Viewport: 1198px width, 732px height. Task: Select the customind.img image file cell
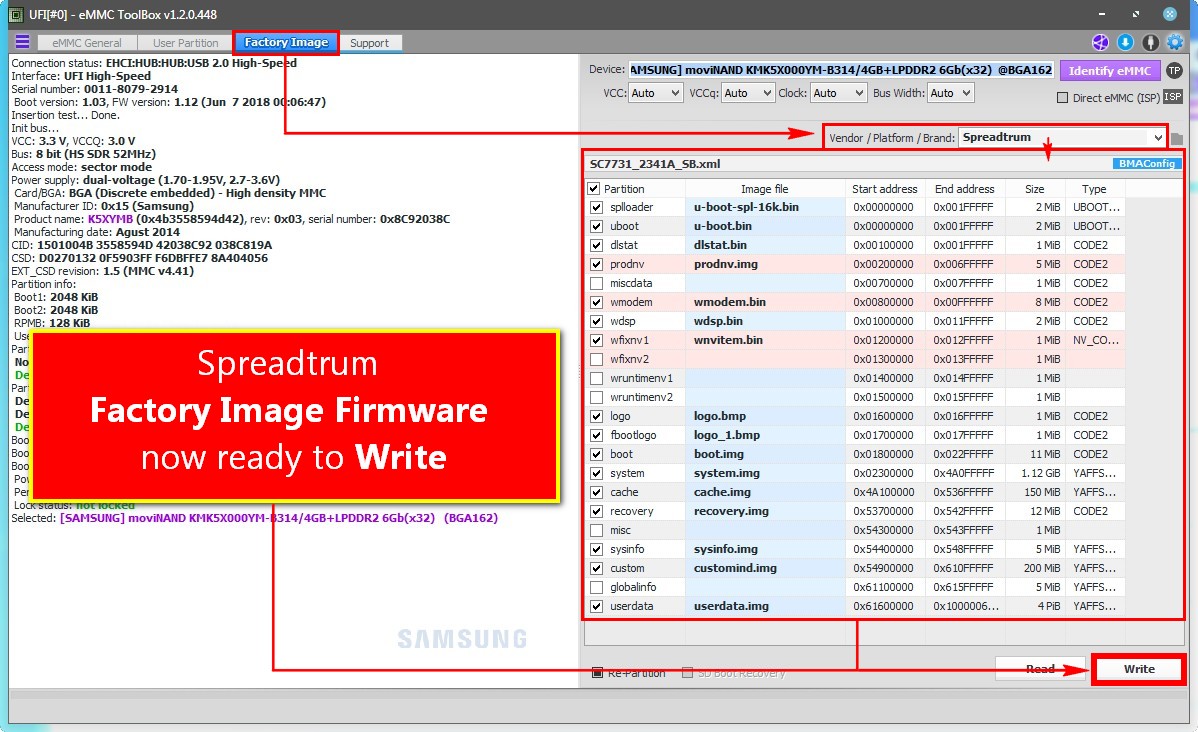pos(765,568)
